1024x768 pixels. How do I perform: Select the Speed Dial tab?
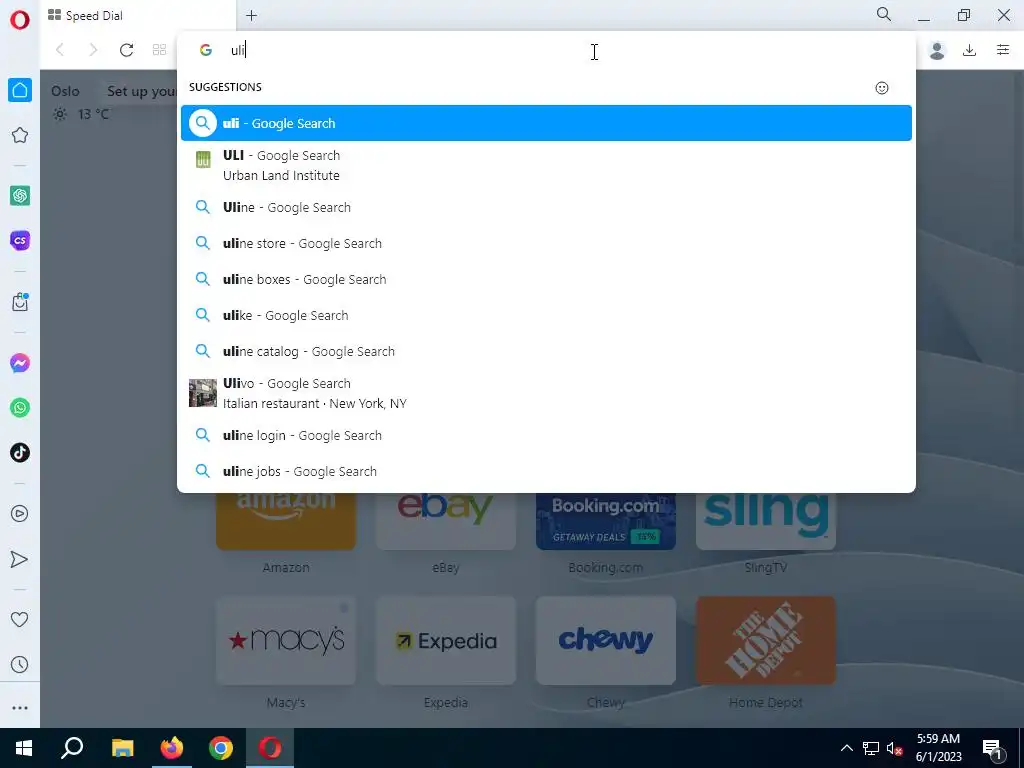pyautogui.click(x=138, y=16)
